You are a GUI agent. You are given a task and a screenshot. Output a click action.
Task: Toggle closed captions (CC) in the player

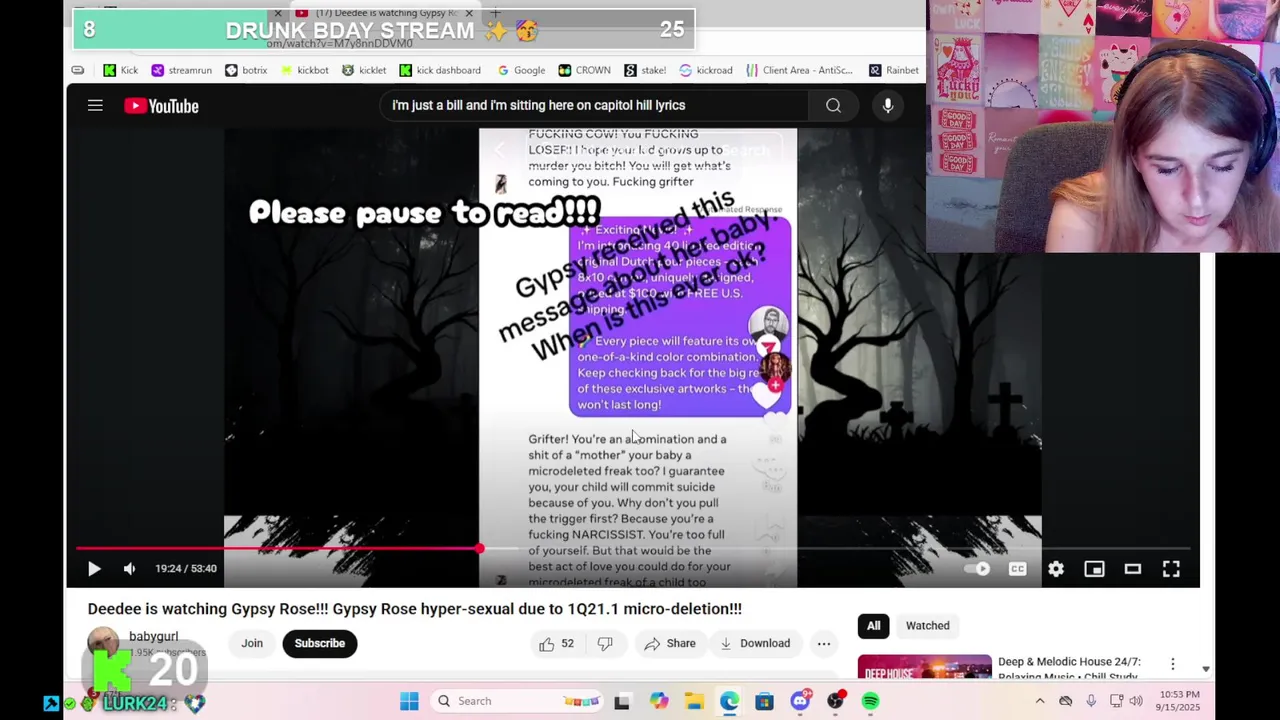(1017, 569)
